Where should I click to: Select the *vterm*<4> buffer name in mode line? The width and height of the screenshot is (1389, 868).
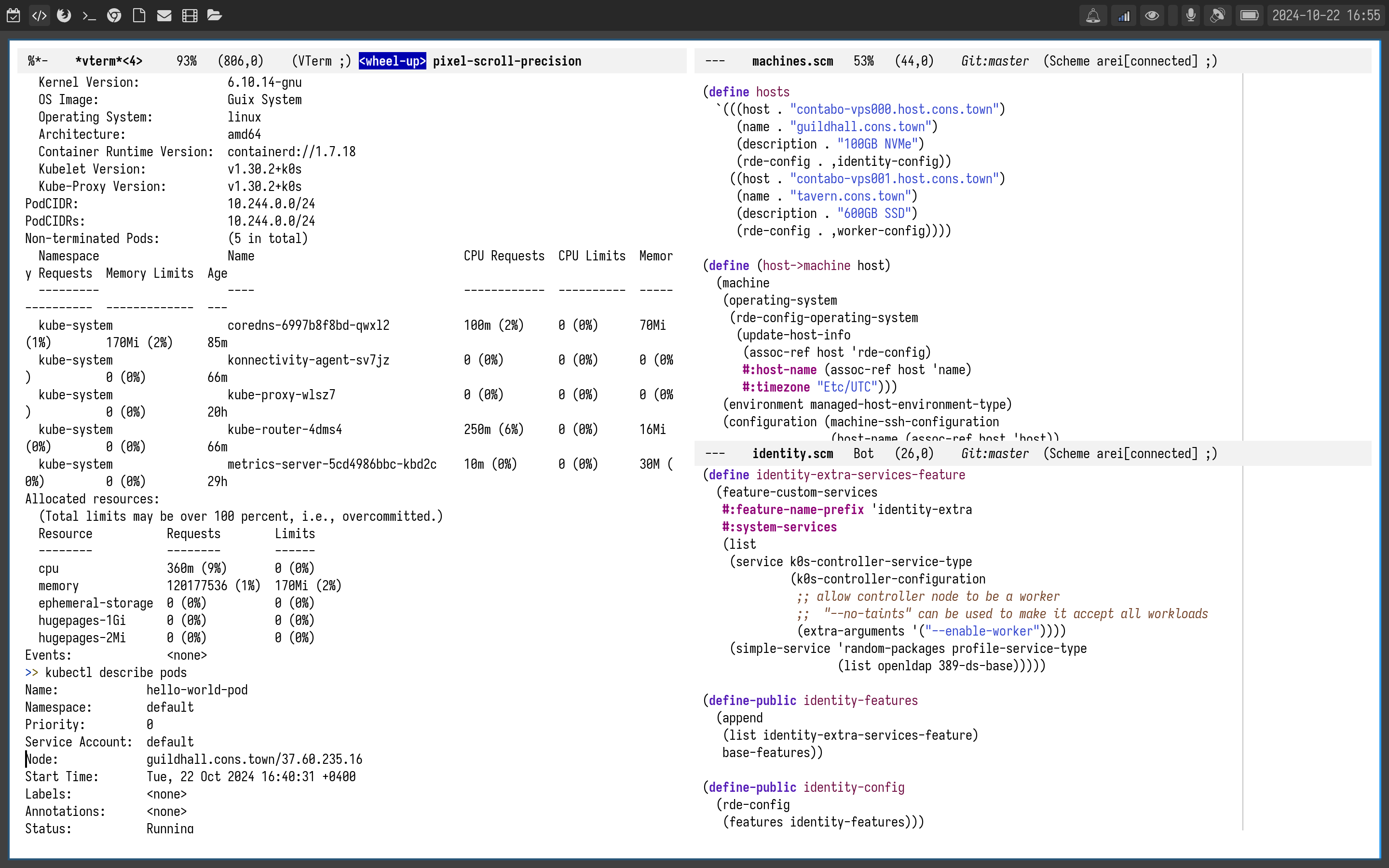[x=109, y=61]
